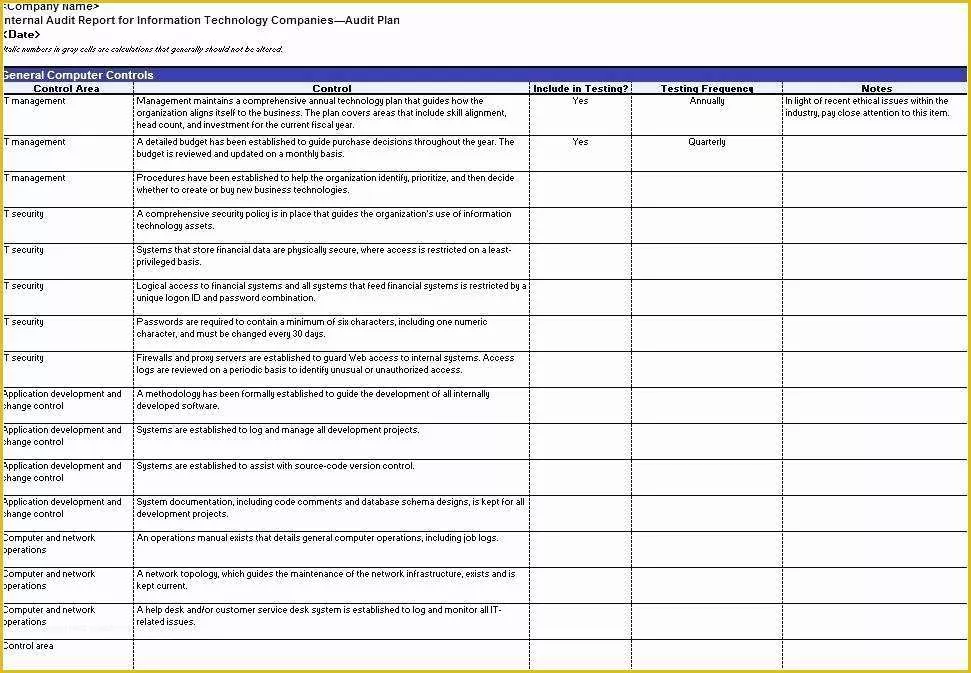
Task: Select the help desk system control cell
Action: [332, 621]
